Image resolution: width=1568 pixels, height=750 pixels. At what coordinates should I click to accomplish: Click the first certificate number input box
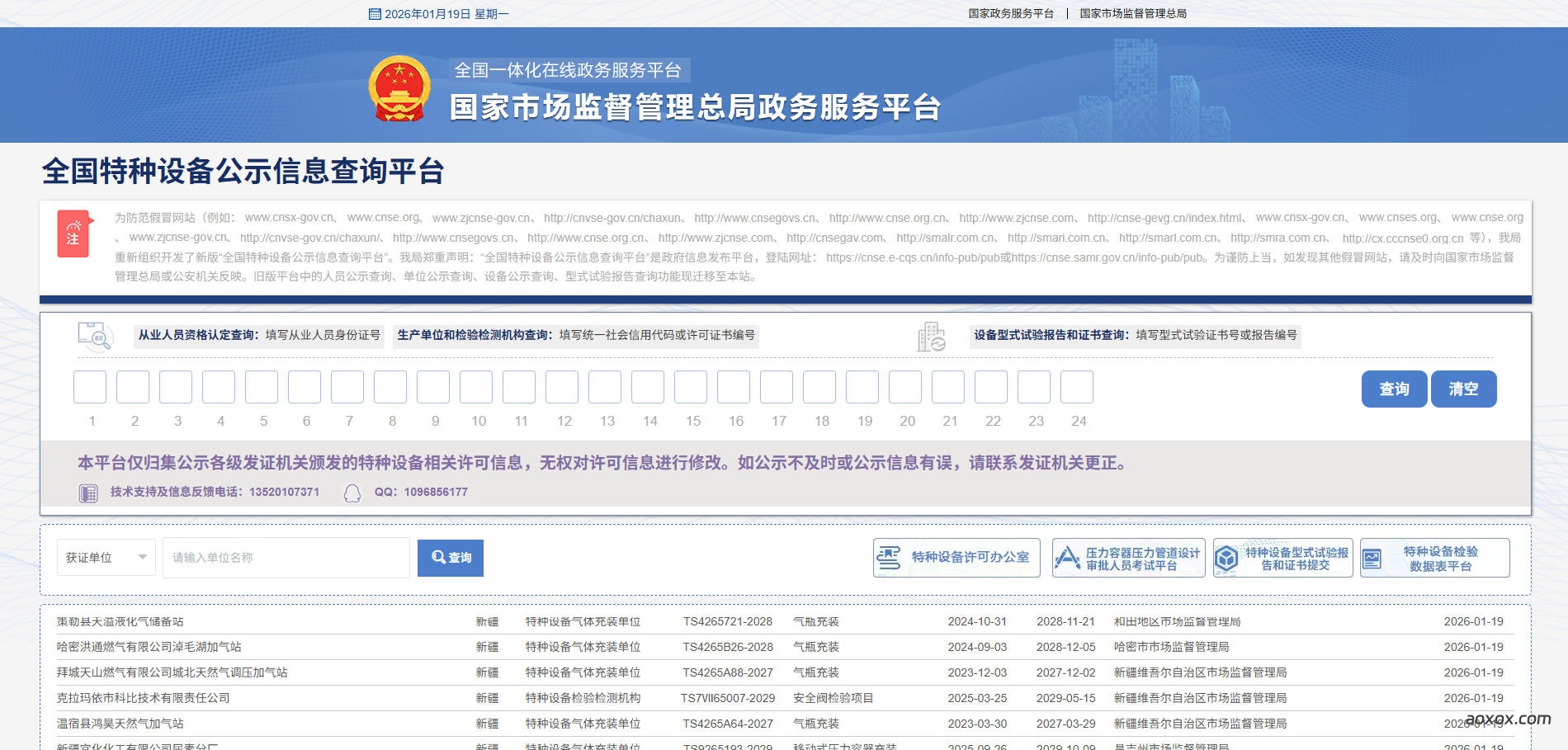pos(92,386)
